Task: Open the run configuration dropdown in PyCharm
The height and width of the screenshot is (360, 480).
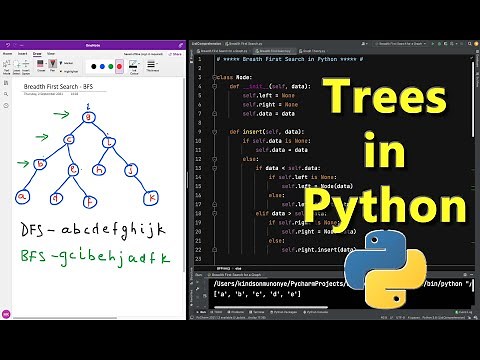Action: click(400, 44)
